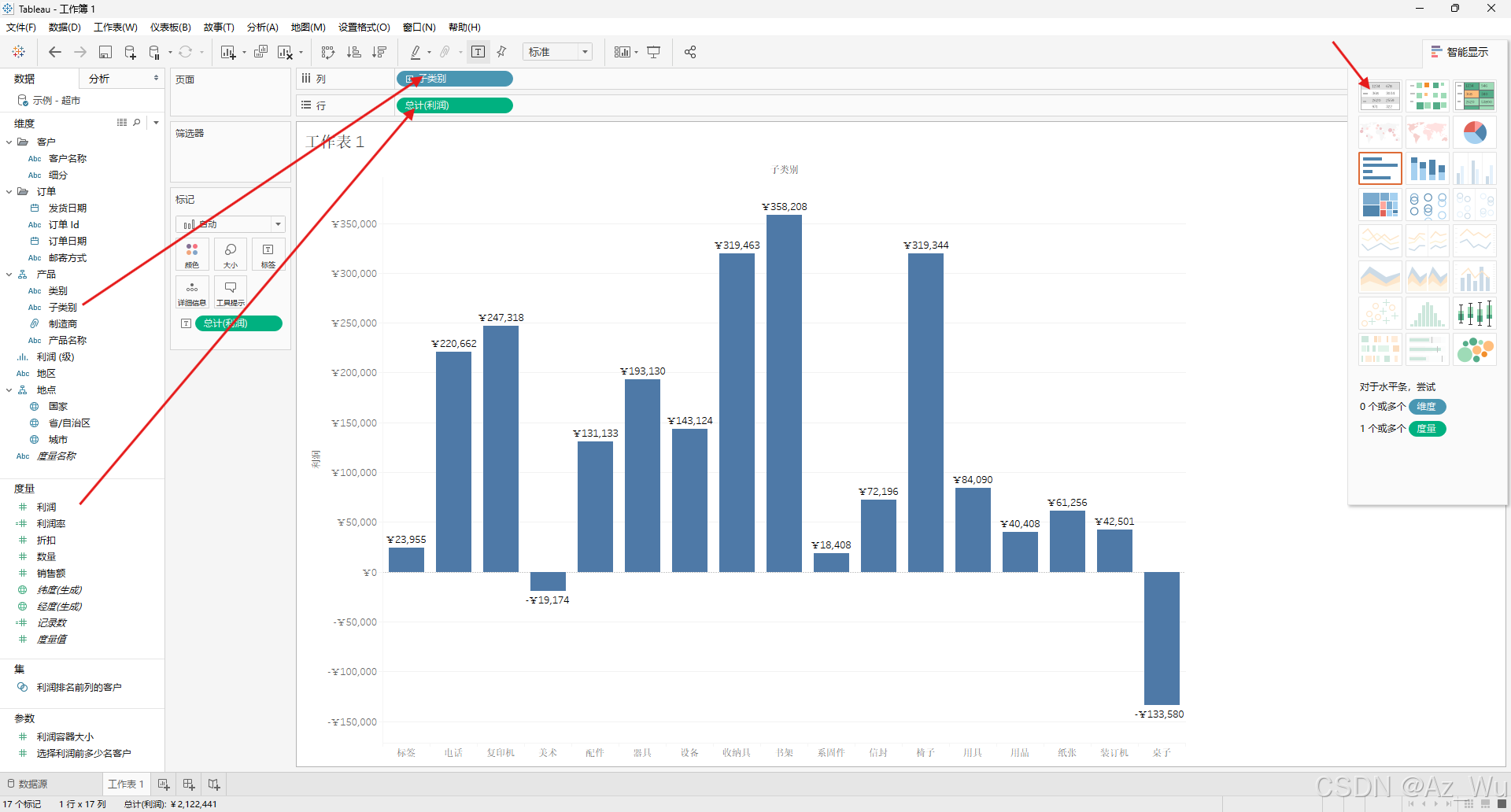
Task: Click the redo forward arrow
Action: tap(80, 52)
